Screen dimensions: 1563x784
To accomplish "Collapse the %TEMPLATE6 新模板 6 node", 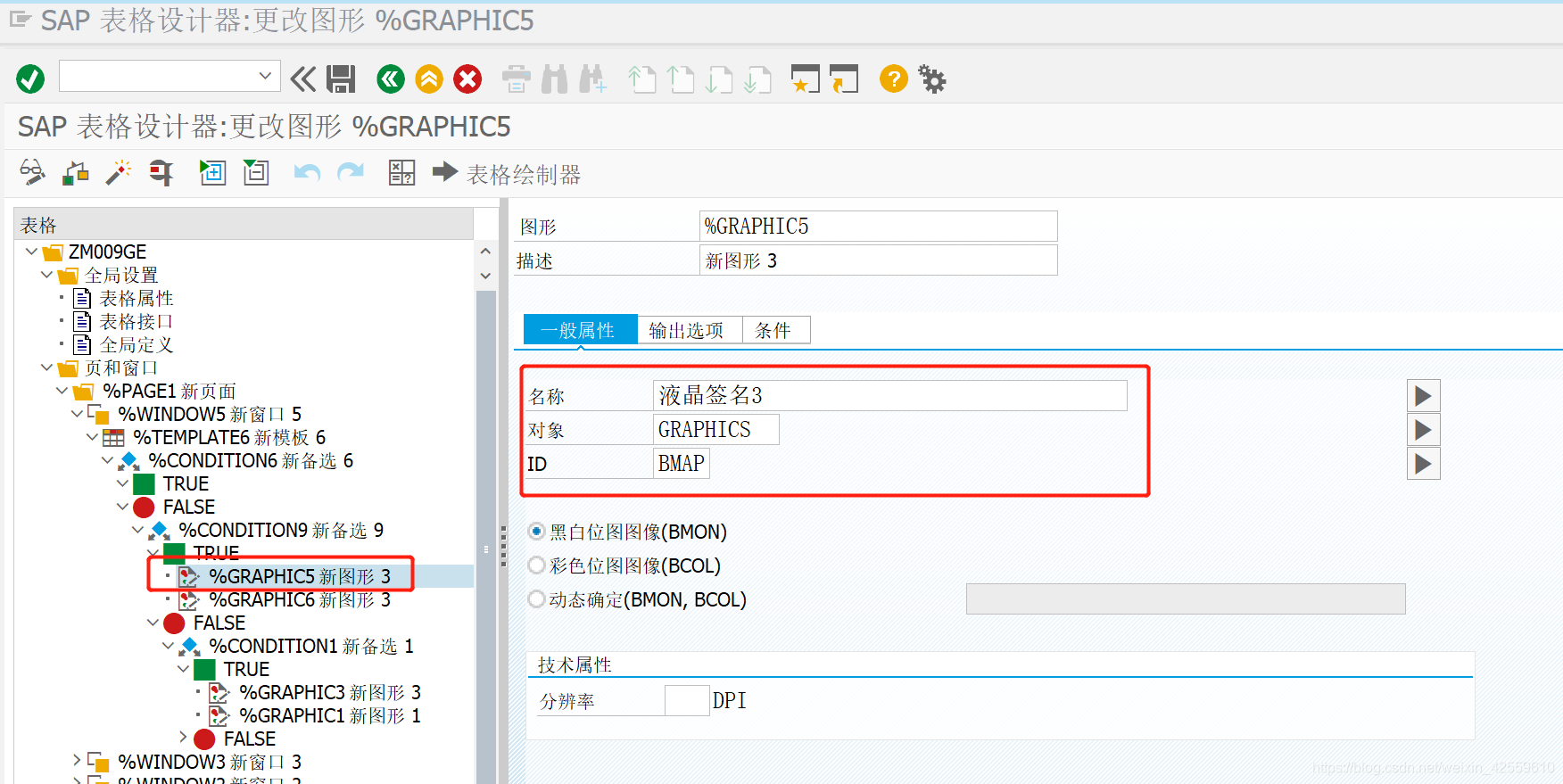I will 93,437.
